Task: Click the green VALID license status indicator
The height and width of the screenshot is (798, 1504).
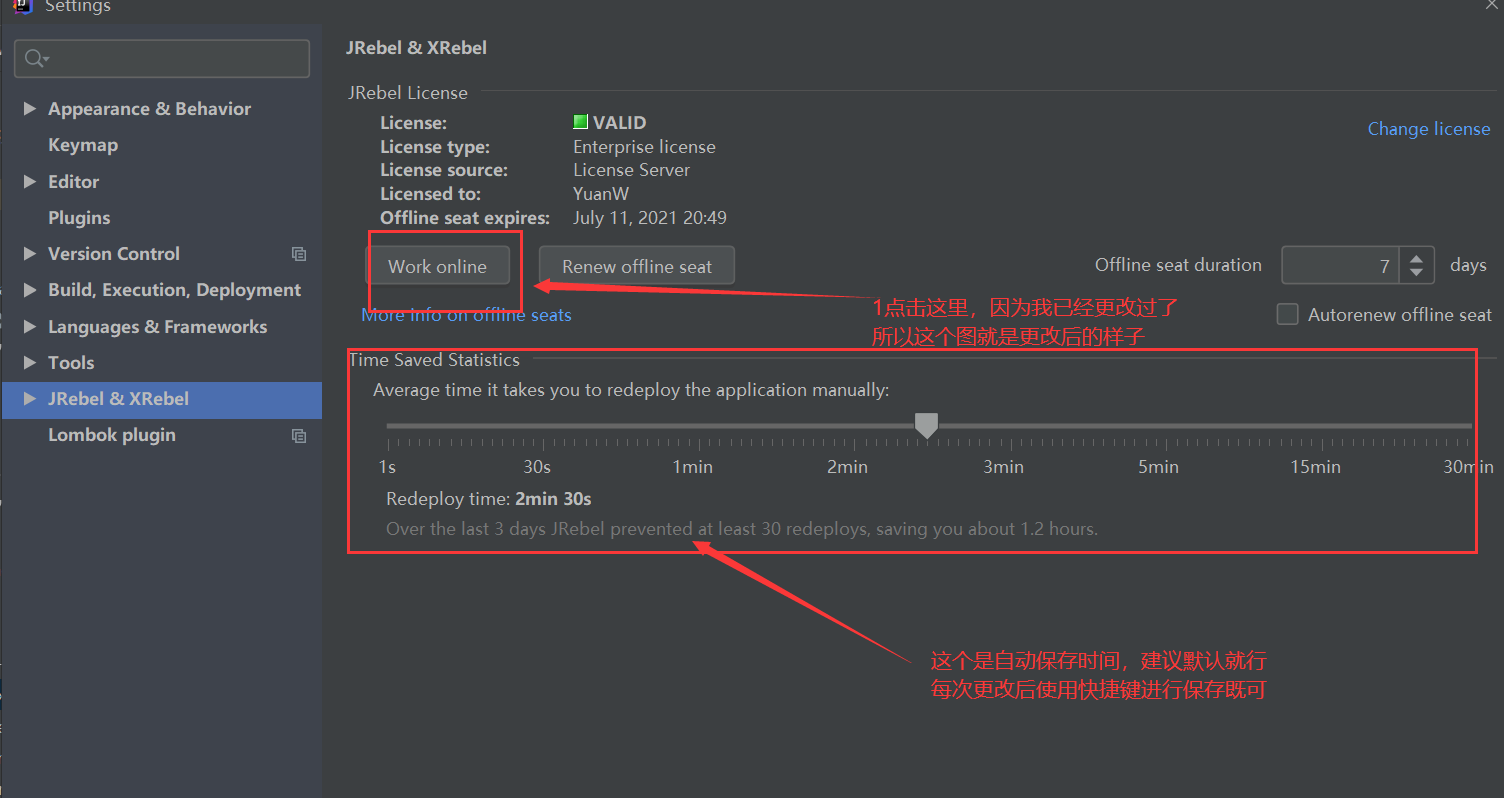Action: (x=580, y=122)
